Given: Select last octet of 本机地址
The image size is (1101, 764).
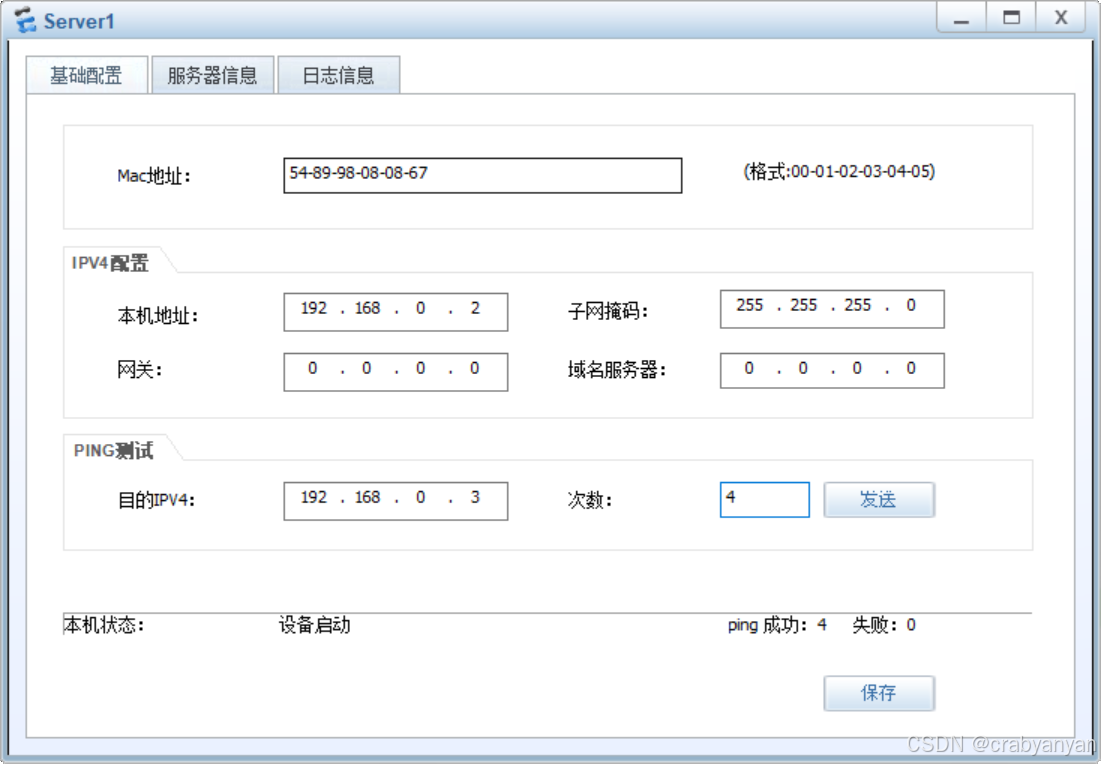Looking at the screenshot, I should (x=475, y=310).
